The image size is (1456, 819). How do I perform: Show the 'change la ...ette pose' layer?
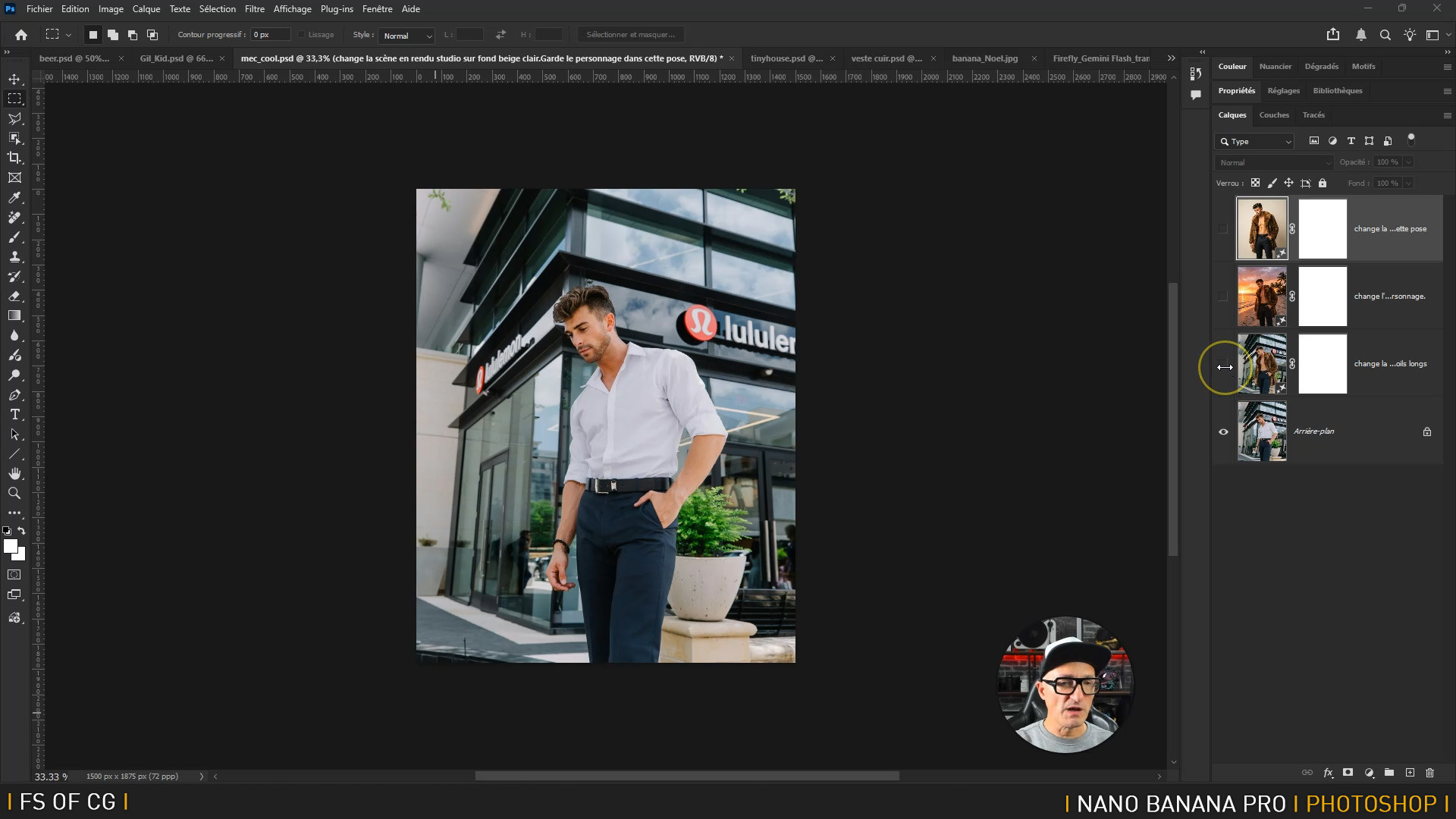point(1223,229)
